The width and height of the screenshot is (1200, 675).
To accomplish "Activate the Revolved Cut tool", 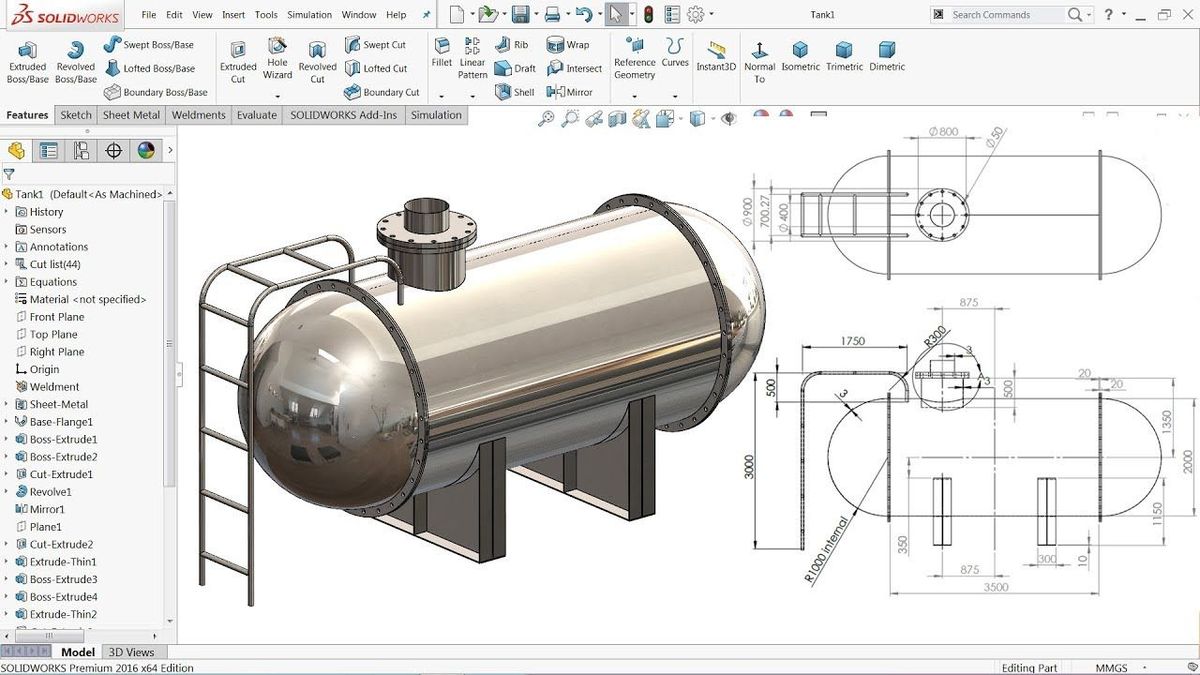I will [317, 62].
